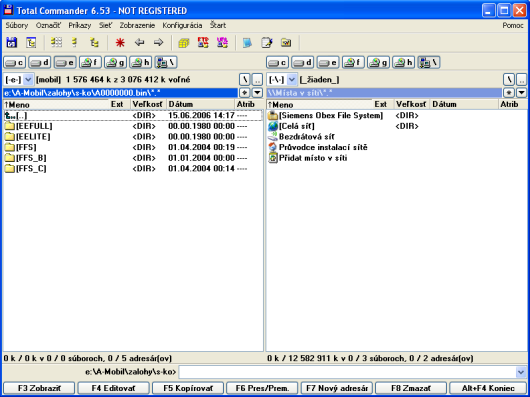Focus the command line input field

(347, 372)
